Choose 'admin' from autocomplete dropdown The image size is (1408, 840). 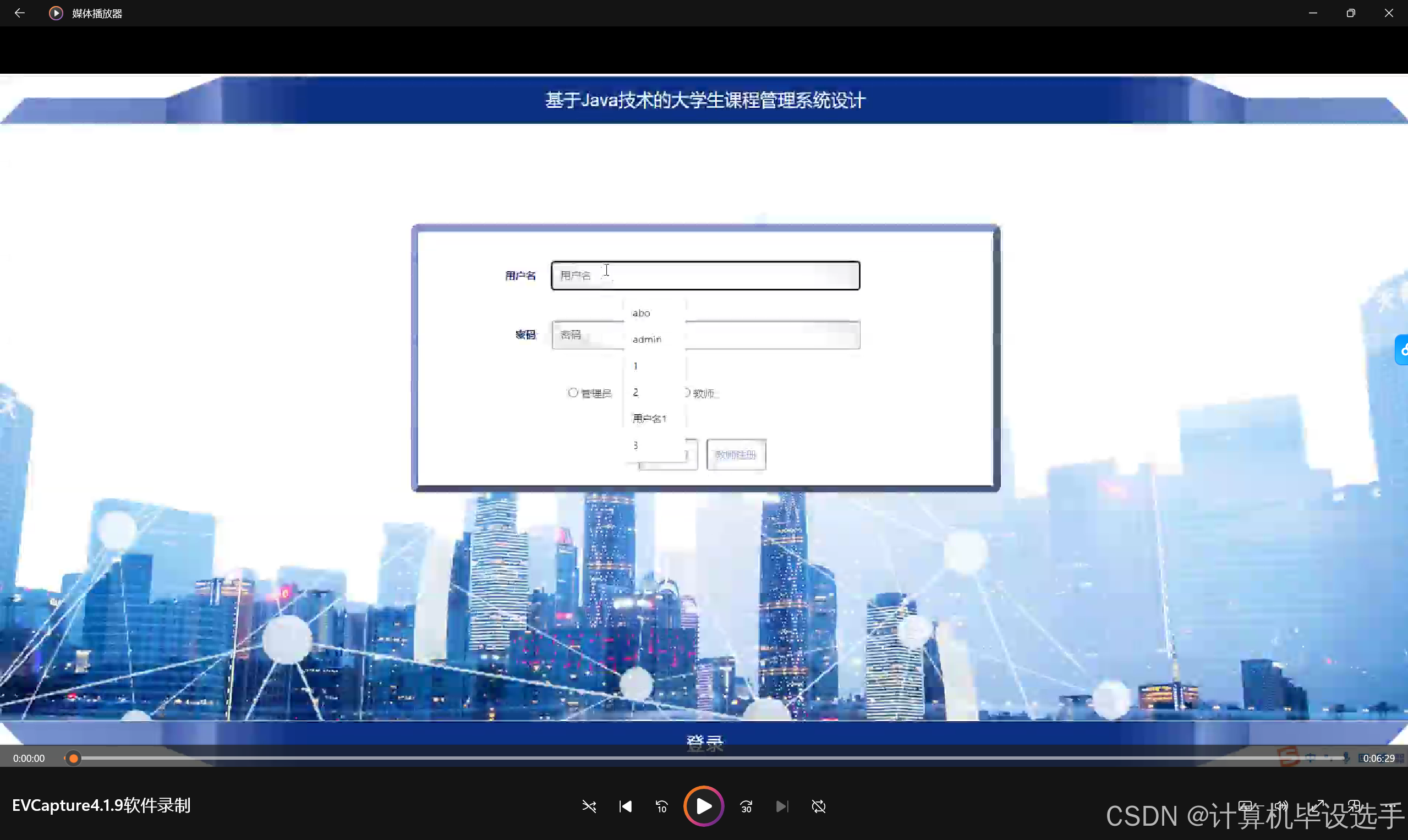(647, 339)
